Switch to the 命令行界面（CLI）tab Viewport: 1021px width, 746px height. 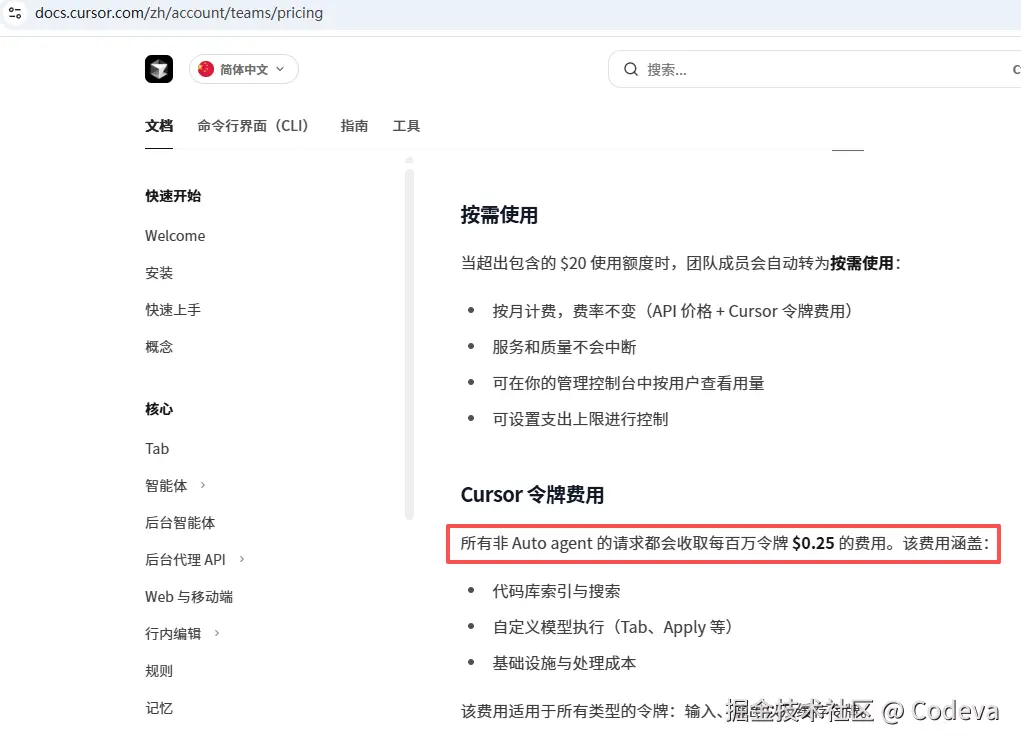[254, 126]
